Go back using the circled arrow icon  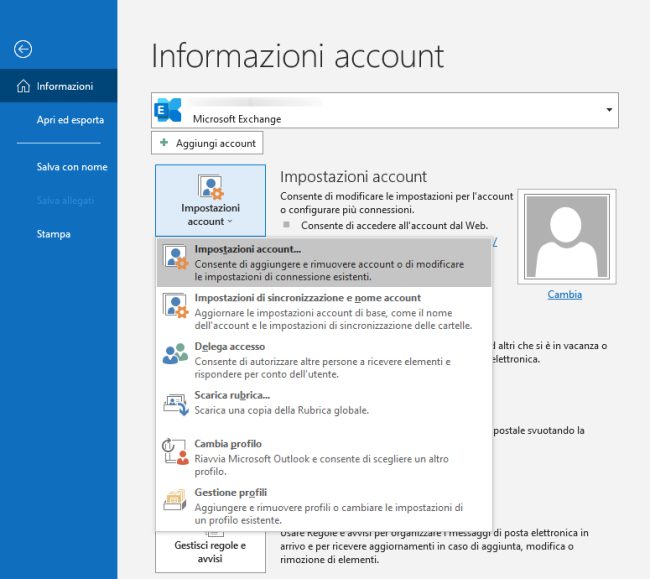pos(23,49)
